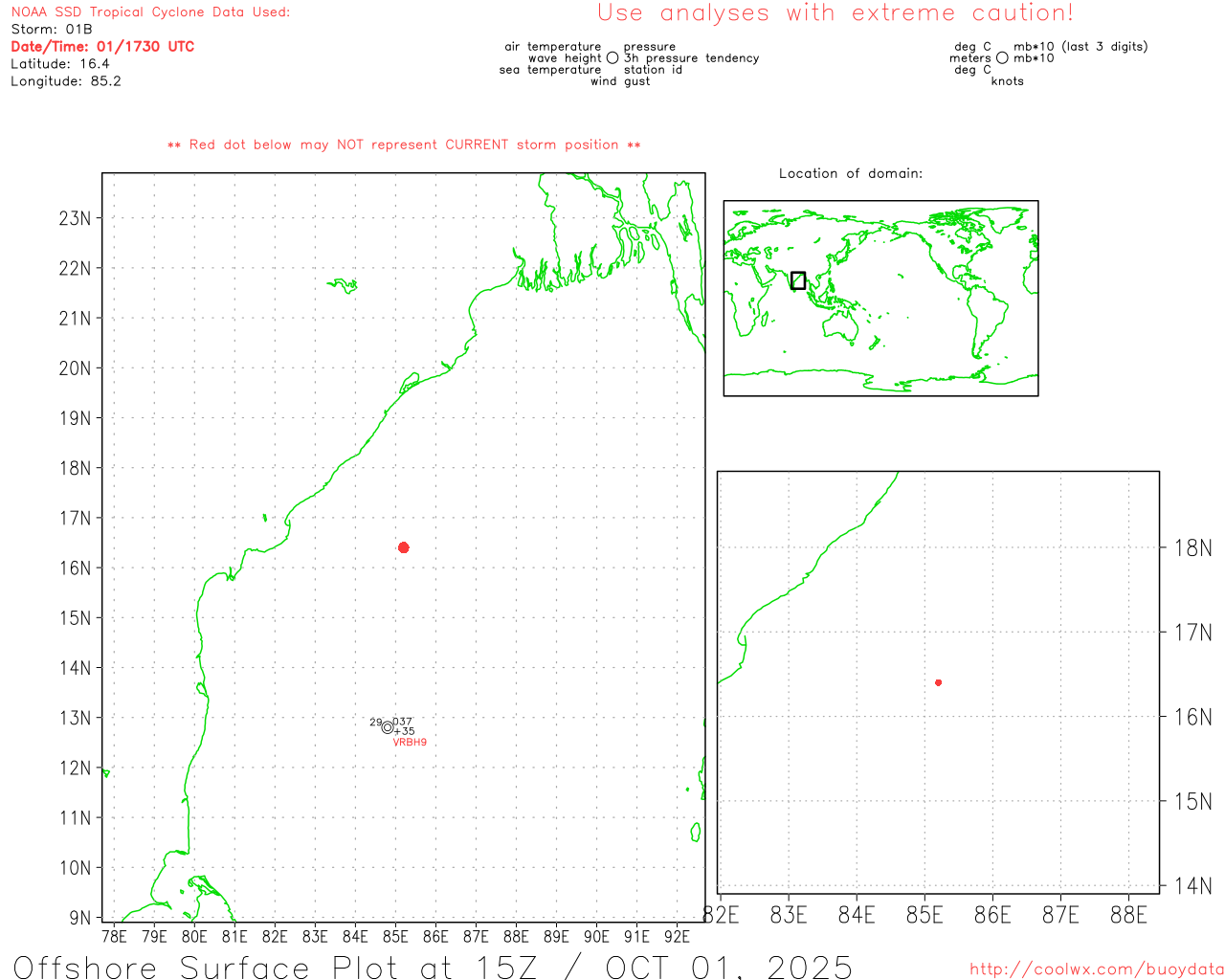Click the '3h pressure tendency' legend label
1225x980 pixels.
(x=692, y=58)
